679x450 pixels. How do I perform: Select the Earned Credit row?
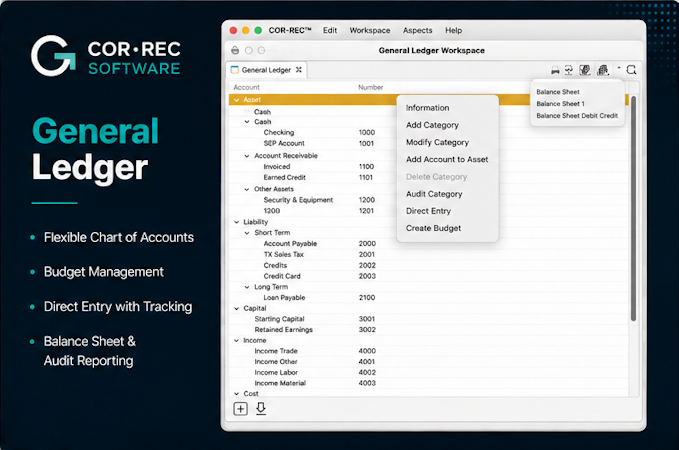[x=429, y=178]
